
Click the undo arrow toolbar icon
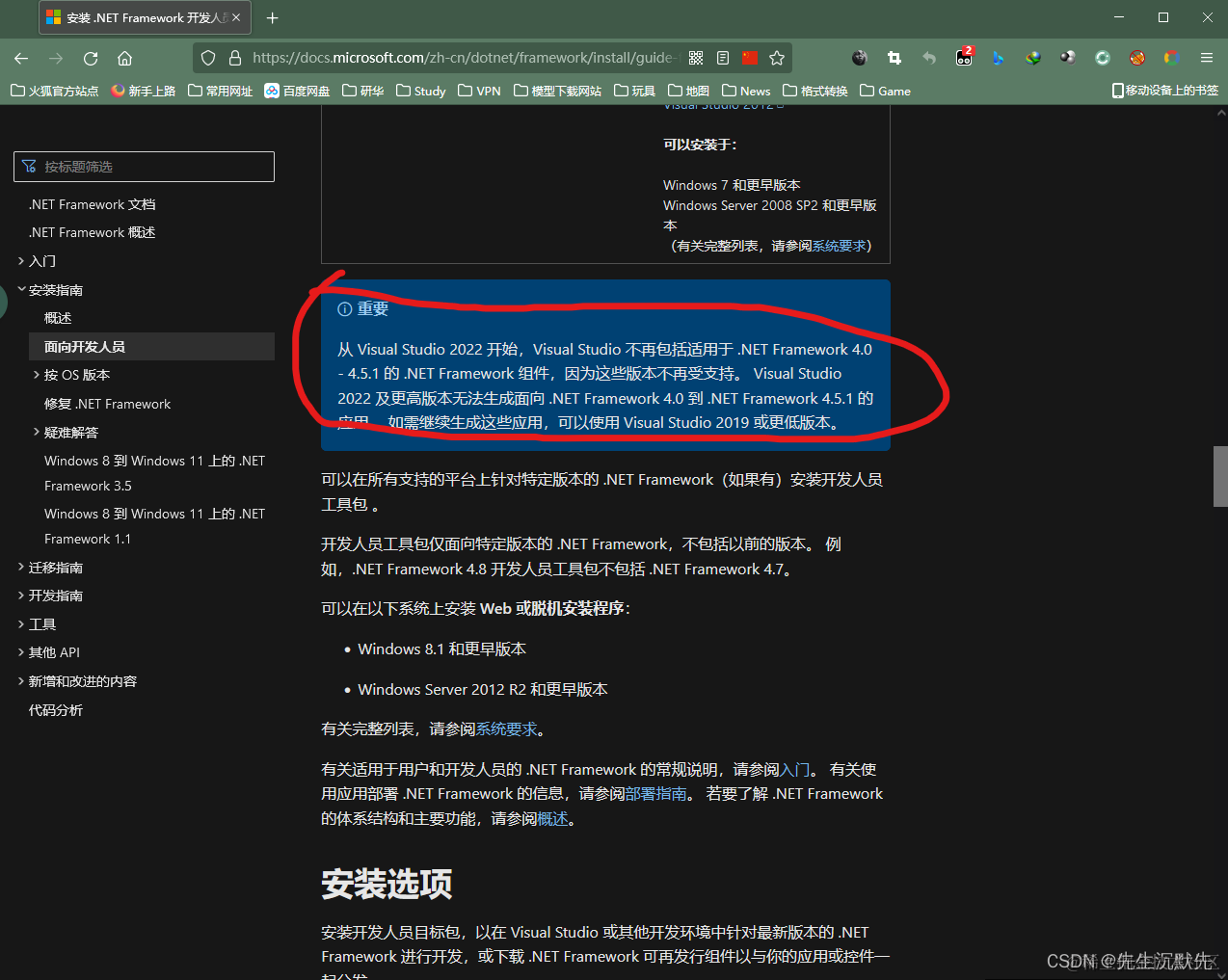(x=929, y=58)
